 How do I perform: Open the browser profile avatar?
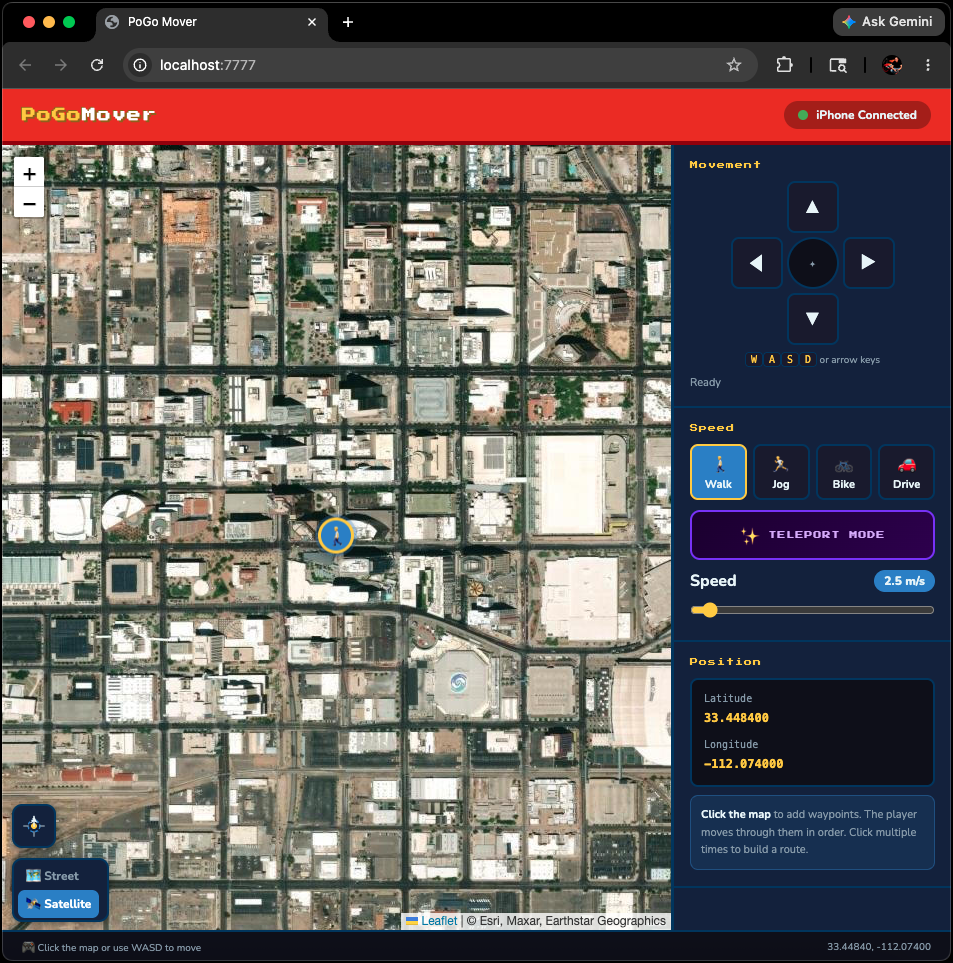892,65
